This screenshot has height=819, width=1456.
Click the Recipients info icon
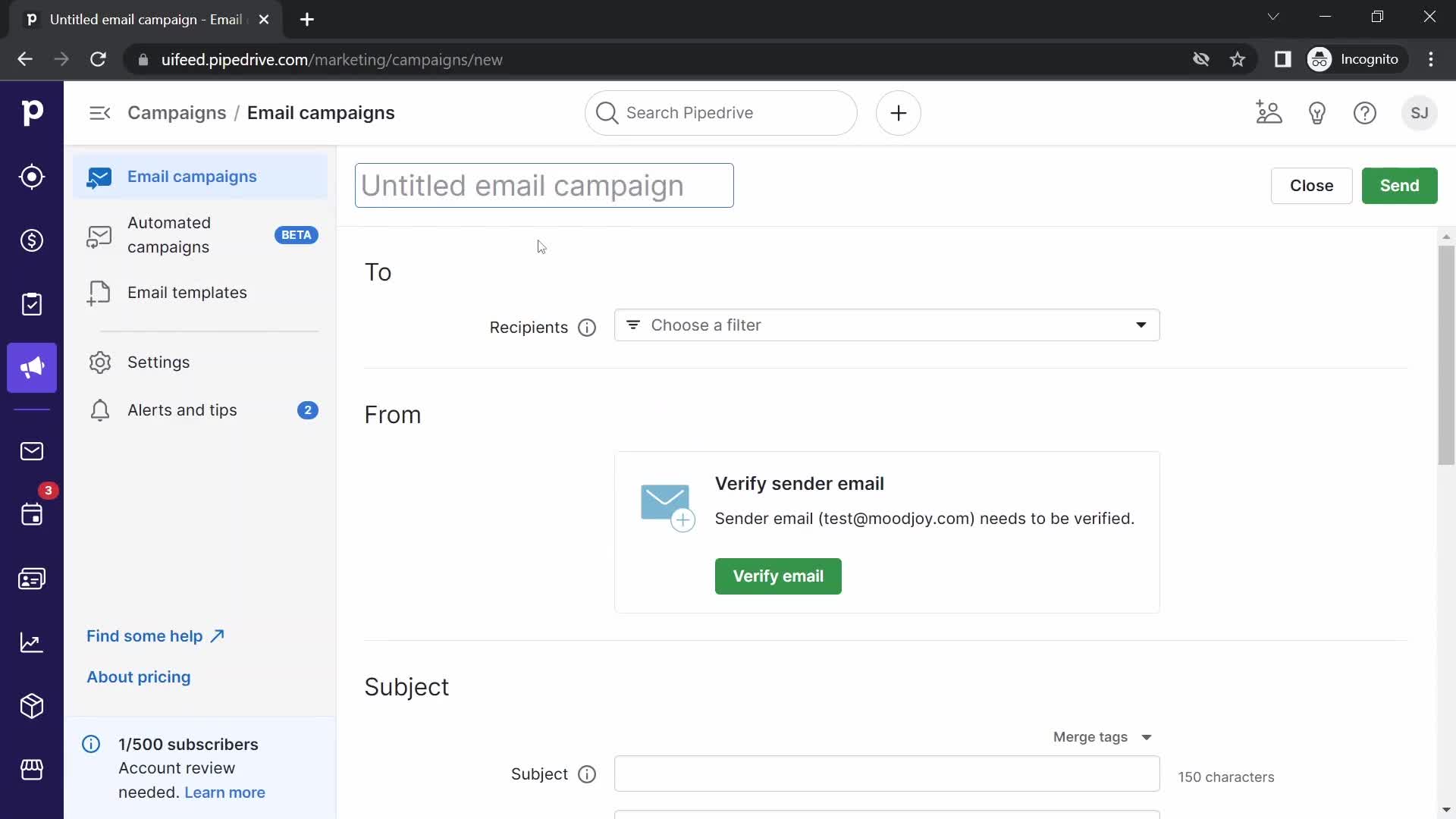coord(587,328)
